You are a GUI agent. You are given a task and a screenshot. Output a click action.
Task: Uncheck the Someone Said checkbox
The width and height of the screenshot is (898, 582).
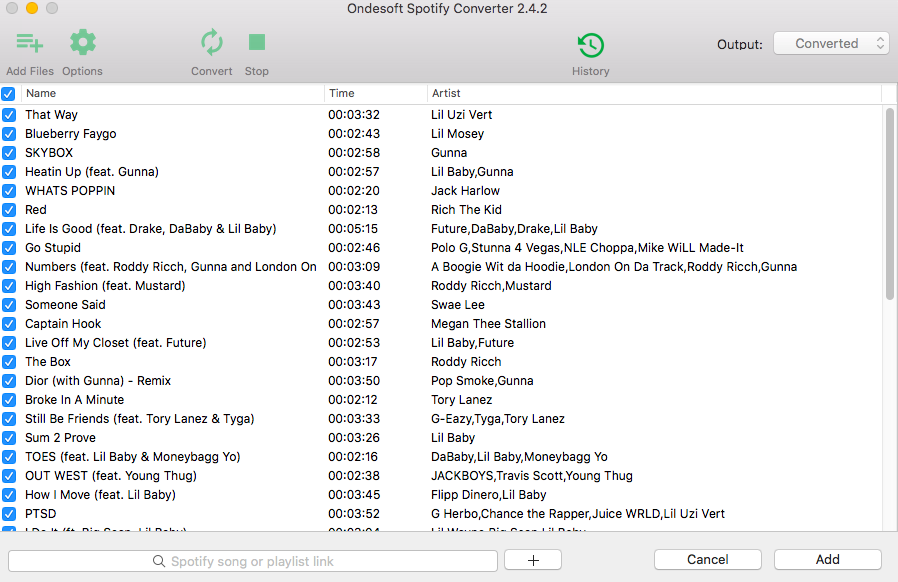[x=9, y=305]
